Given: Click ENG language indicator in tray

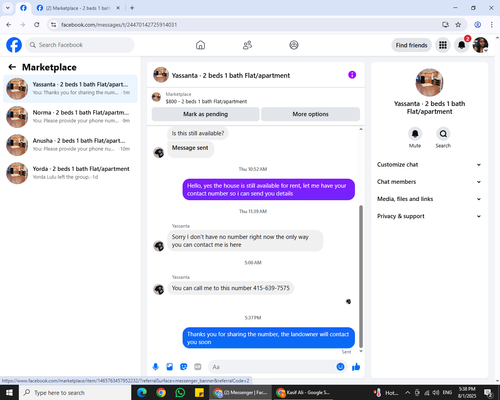Looking at the screenshot, I should 447,392.
